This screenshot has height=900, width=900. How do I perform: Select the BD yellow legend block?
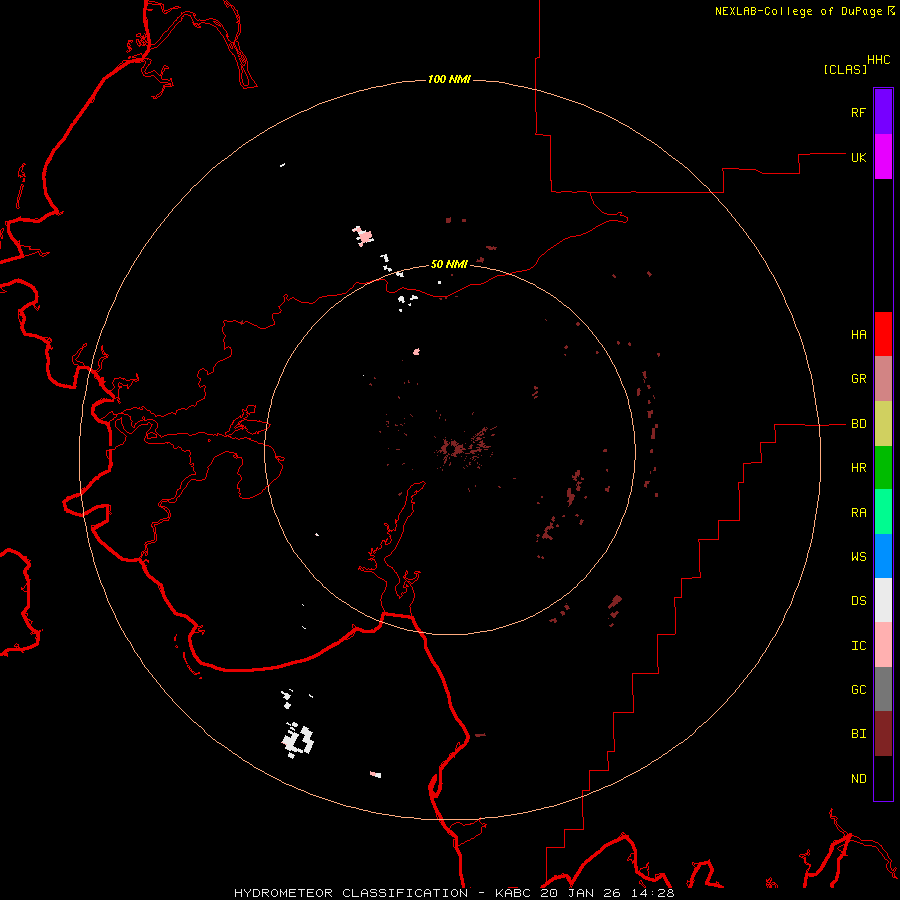pyautogui.click(x=883, y=424)
